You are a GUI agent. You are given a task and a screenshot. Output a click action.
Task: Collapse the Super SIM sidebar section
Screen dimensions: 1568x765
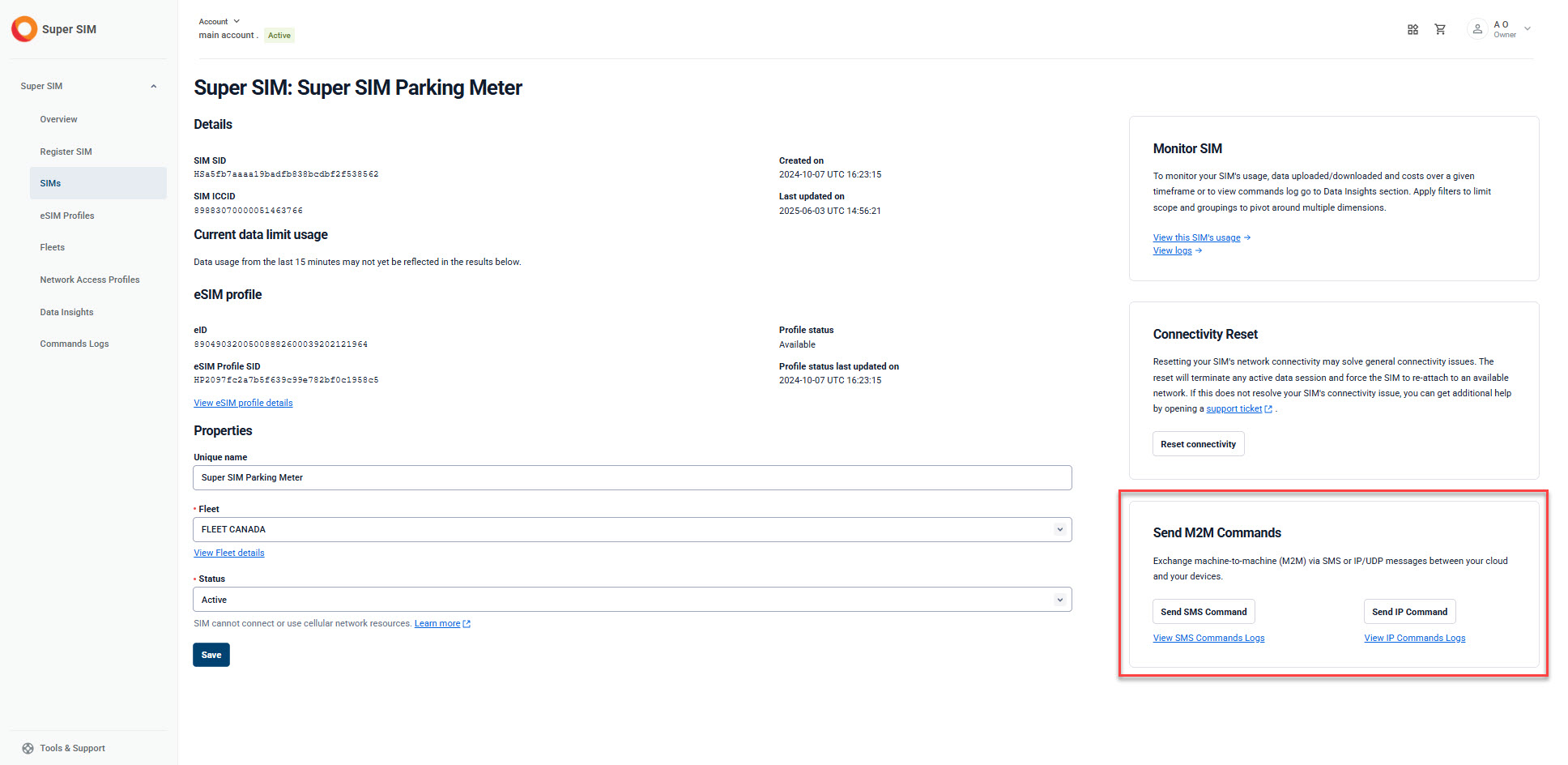click(x=153, y=86)
